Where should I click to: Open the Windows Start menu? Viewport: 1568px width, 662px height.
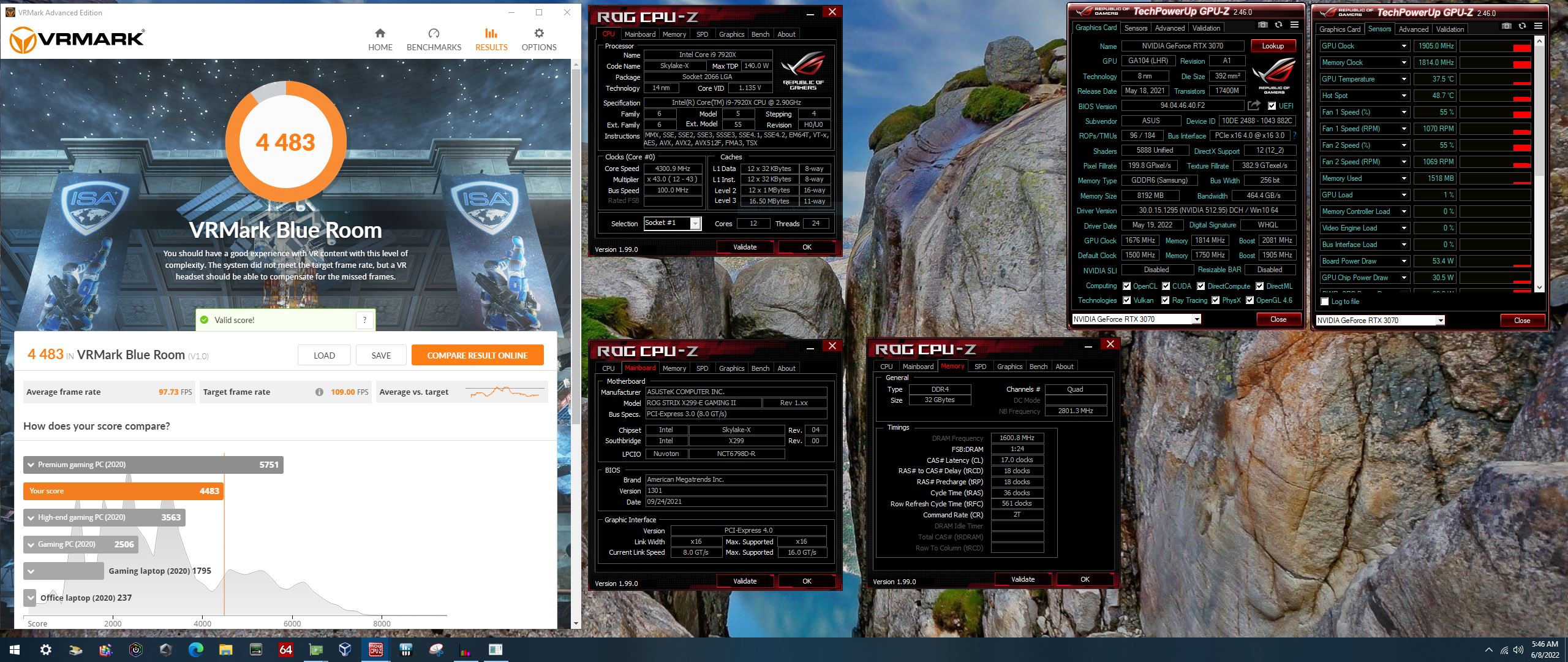click(15, 650)
